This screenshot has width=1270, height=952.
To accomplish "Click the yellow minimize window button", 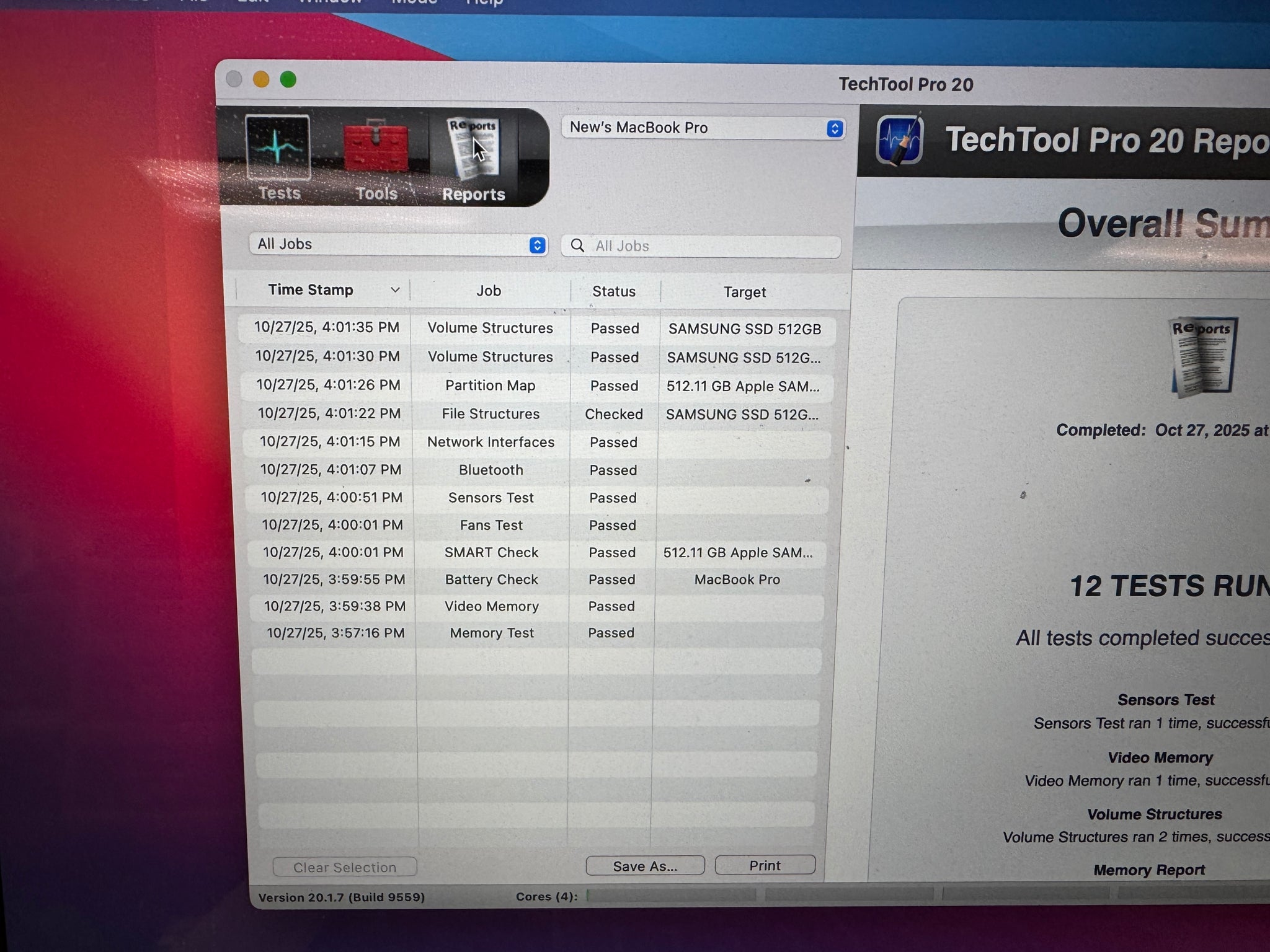I will pyautogui.click(x=261, y=79).
